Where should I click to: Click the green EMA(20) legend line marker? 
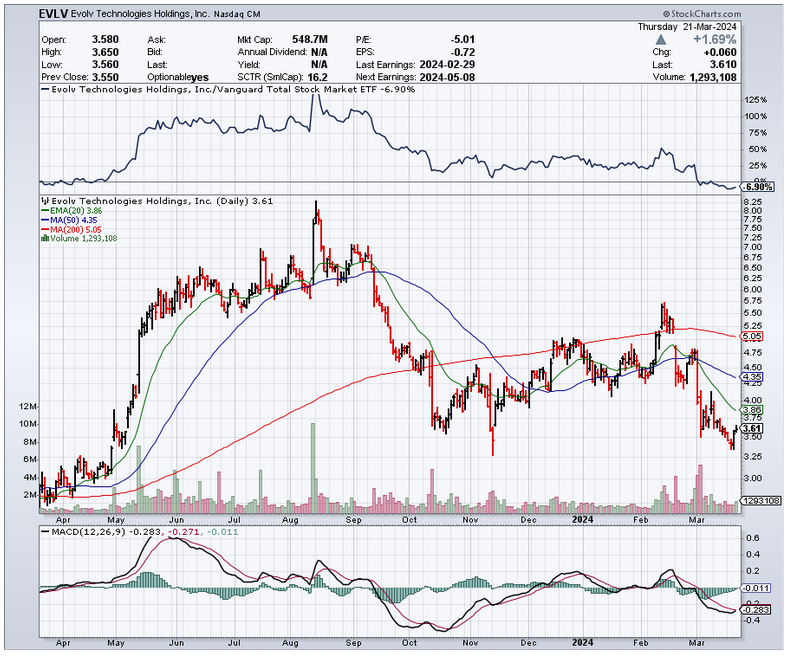pos(44,211)
